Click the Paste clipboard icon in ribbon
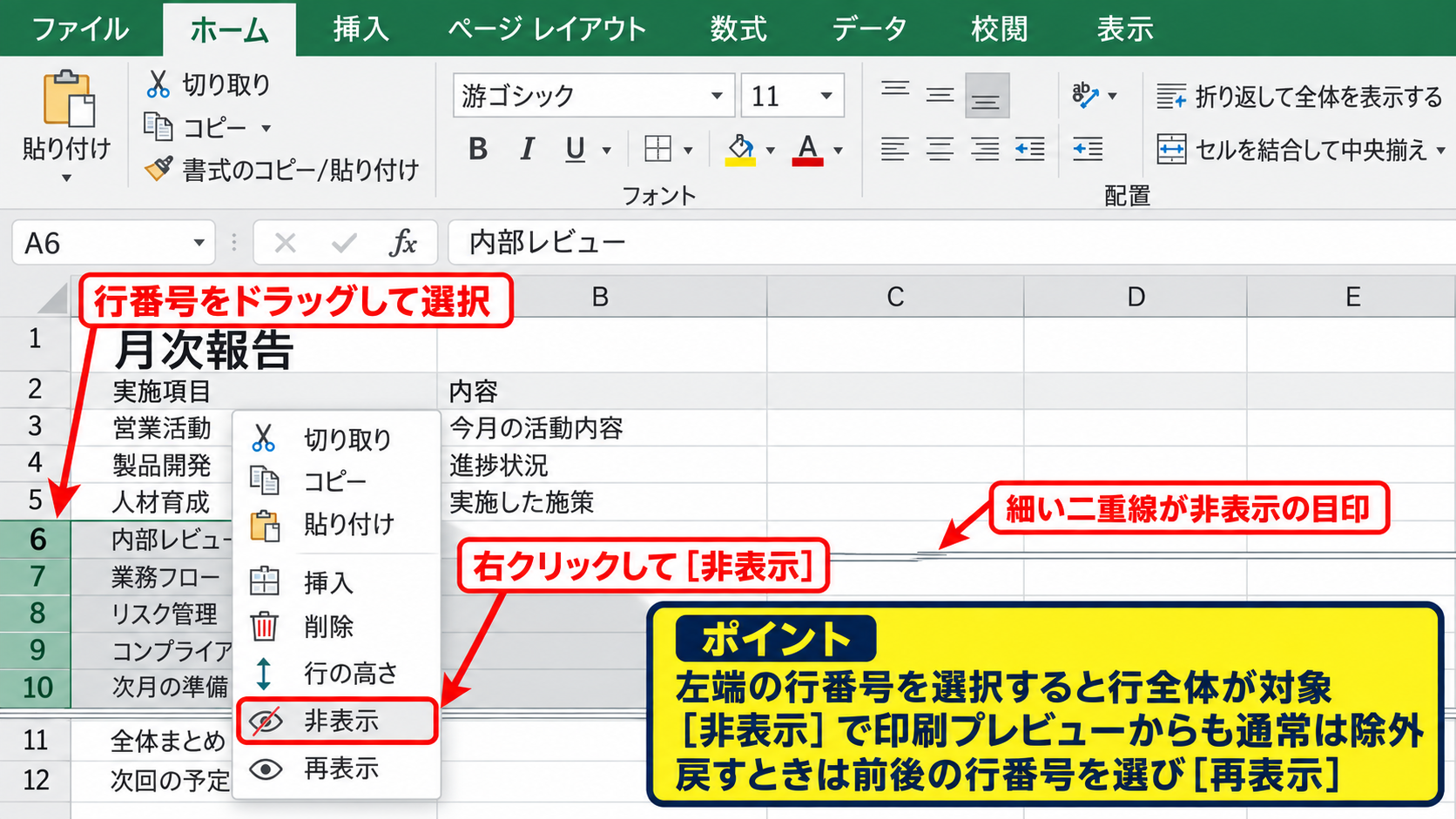The width and height of the screenshot is (1456, 819). (69, 98)
